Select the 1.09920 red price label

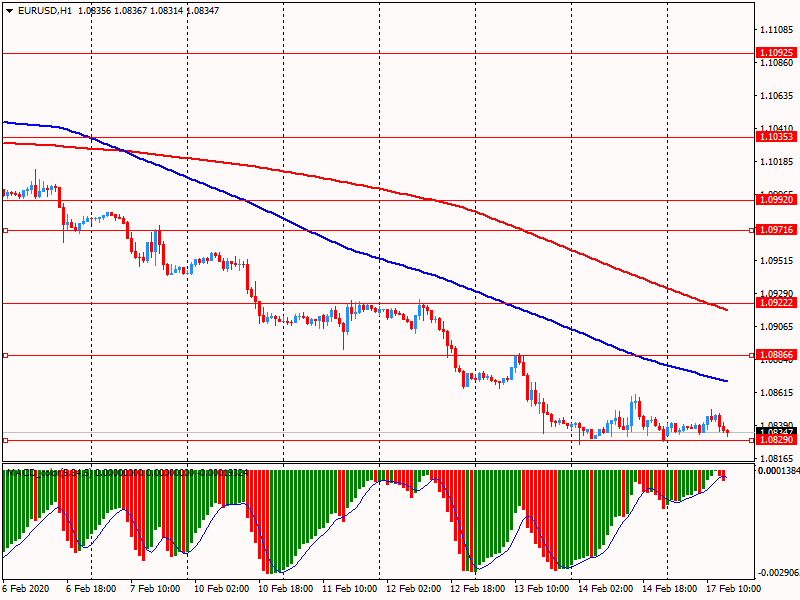point(777,200)
